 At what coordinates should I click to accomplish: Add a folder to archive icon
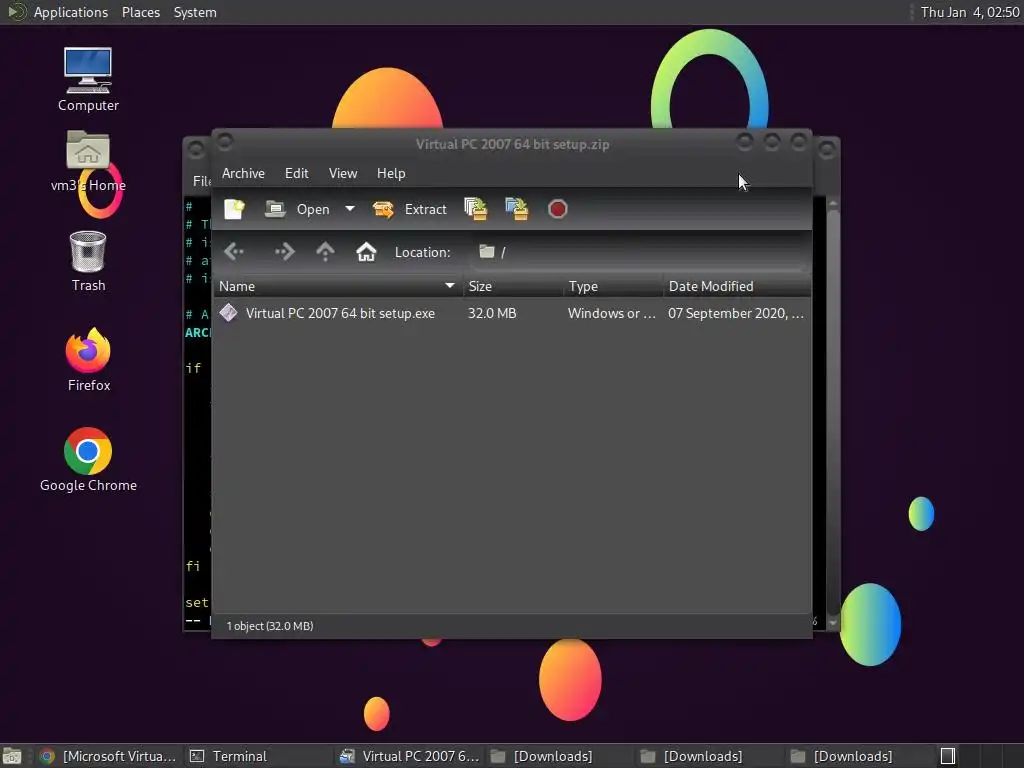coord(517,209)
